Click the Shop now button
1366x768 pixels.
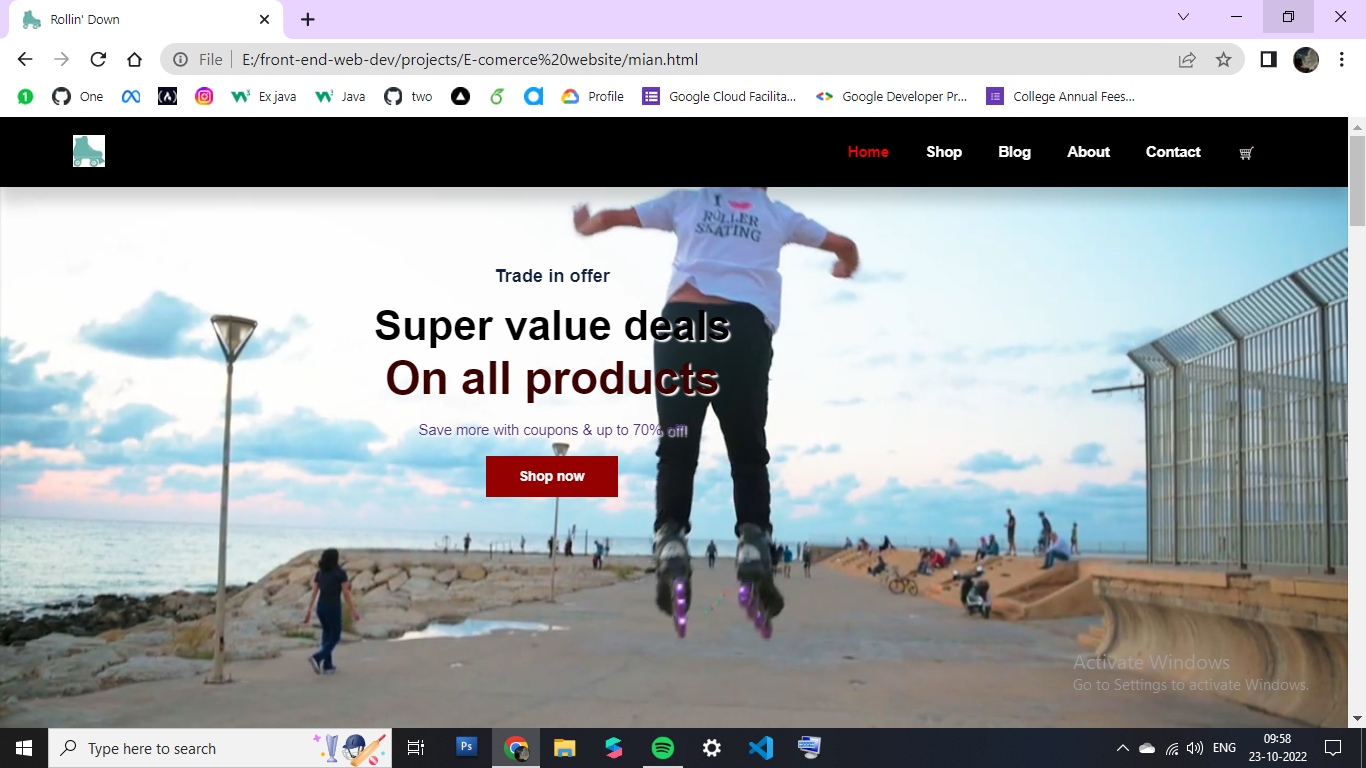[x=551, y=476]
